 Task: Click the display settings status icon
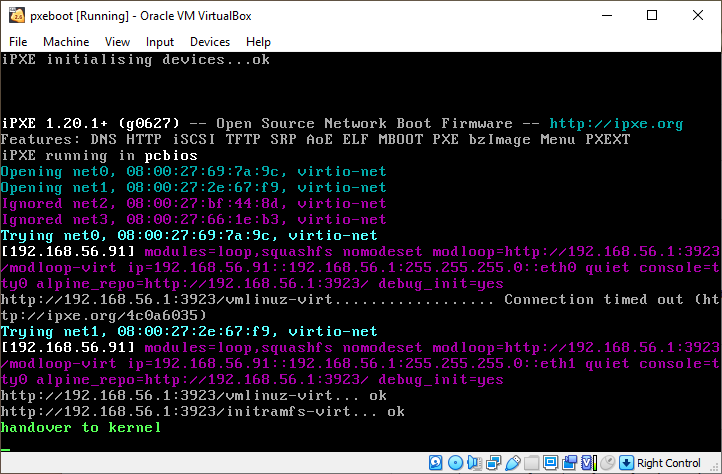point(550,462)
